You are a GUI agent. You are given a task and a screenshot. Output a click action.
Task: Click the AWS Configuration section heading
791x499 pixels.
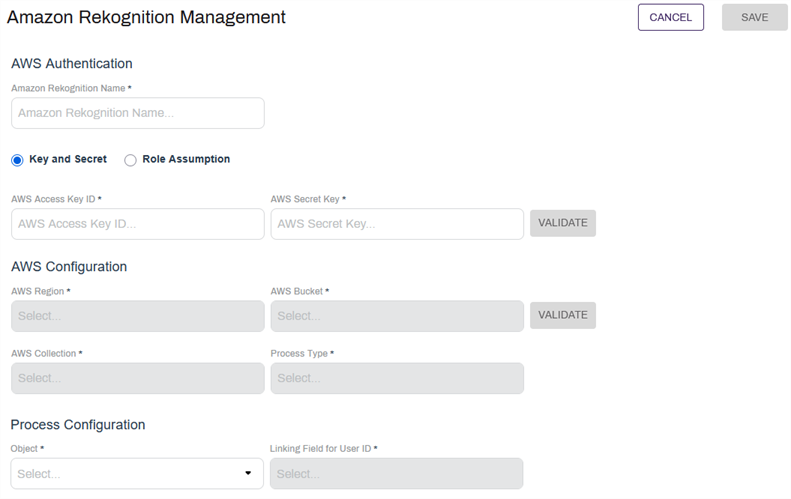click(x=69, y=266)
